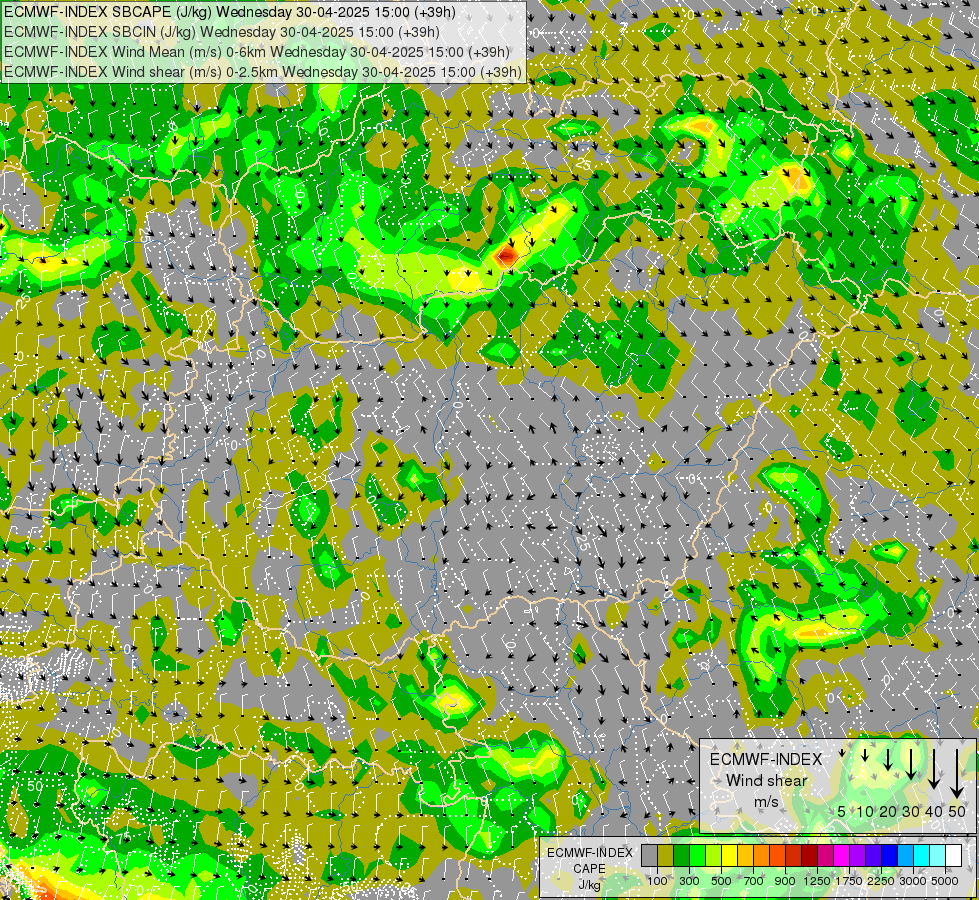Click the 700 label on the CAPE scale

(754, 881)
